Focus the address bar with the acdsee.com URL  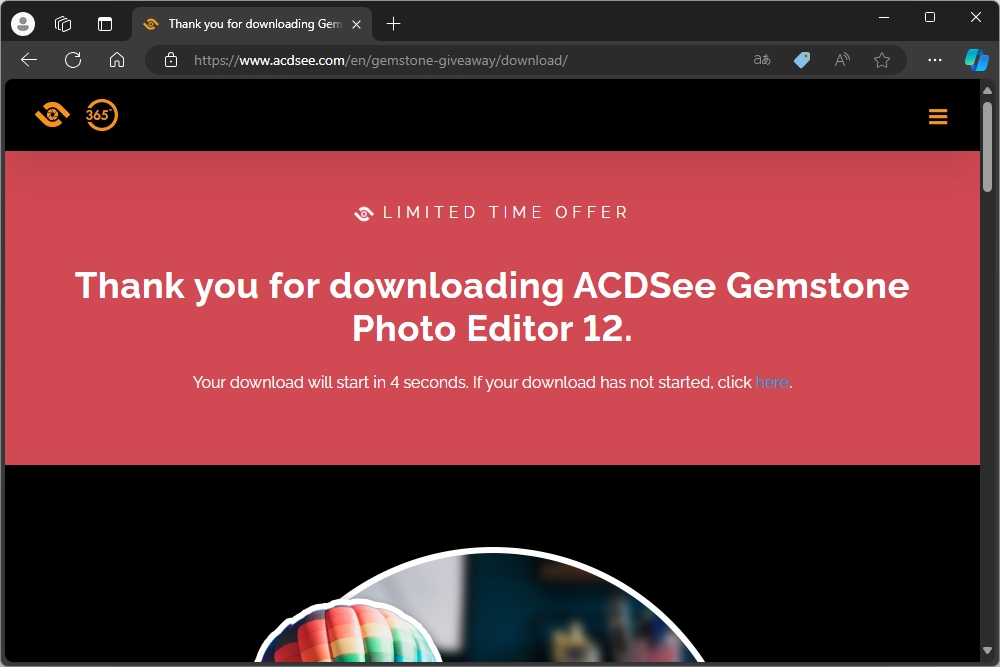381,60
